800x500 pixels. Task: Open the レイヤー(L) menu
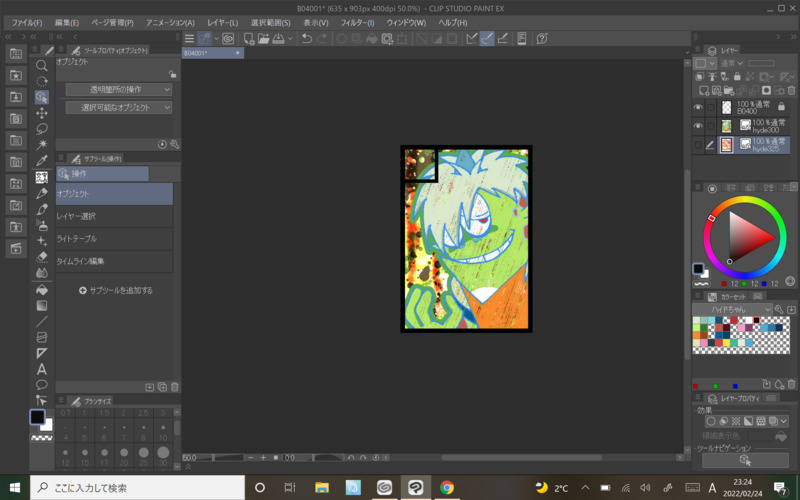(x=222, y=22)
